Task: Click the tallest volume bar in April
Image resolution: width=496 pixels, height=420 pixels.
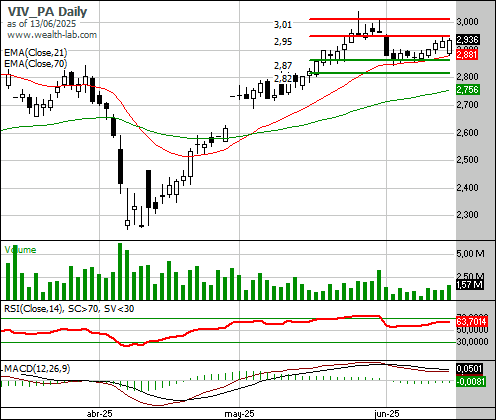Action: (x=120, y=271)
